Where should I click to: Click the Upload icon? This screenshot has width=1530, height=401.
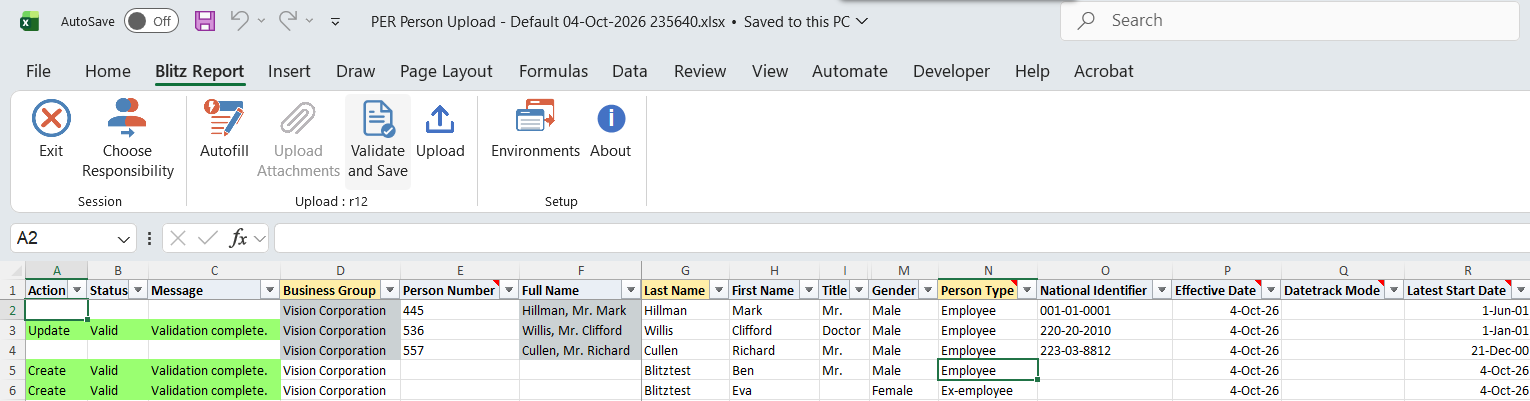[440, 119]
